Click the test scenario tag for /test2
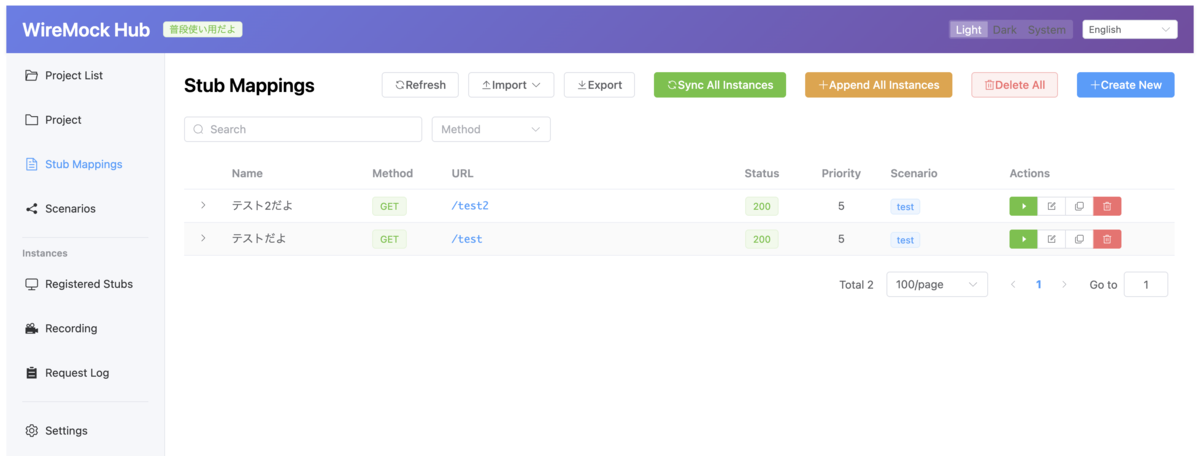Screen dimensions: 1200x456 coord(905,207)
